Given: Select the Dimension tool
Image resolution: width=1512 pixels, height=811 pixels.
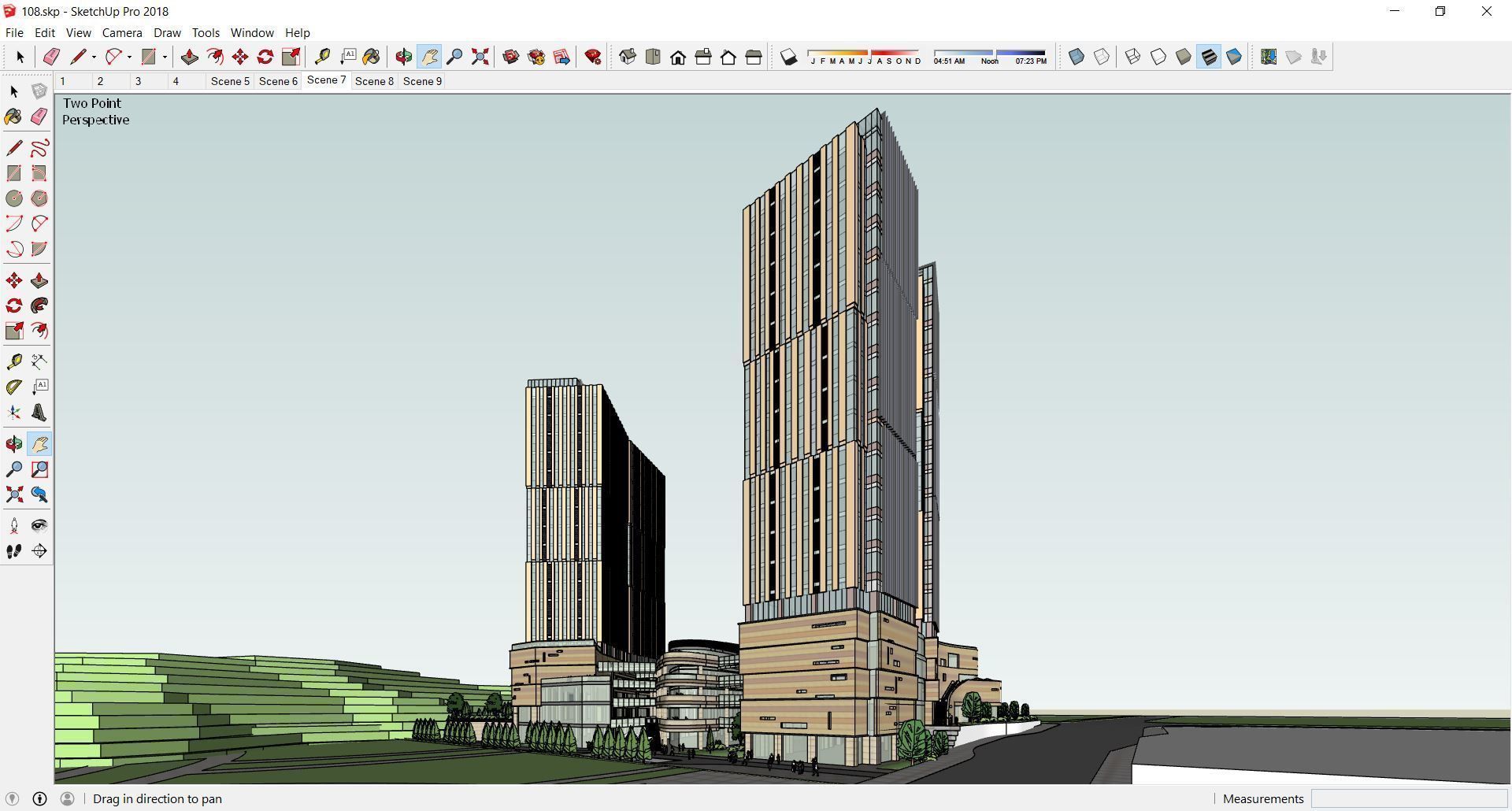Looking at the screenshot, I should 39,361.
